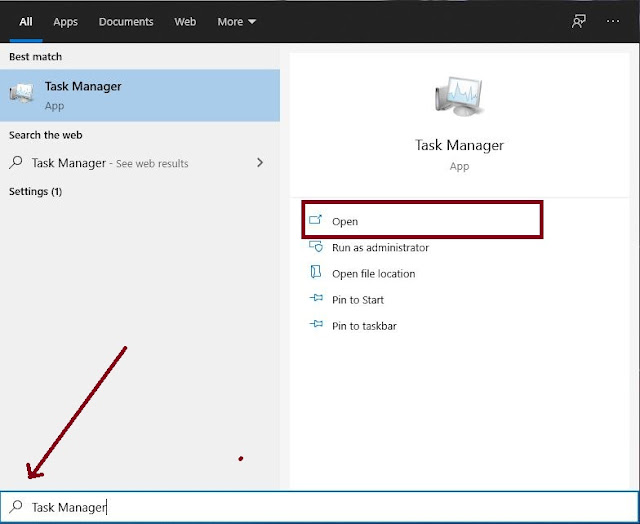
Task: Click the Task Manager icon in Best match
Action: point(21,93)
